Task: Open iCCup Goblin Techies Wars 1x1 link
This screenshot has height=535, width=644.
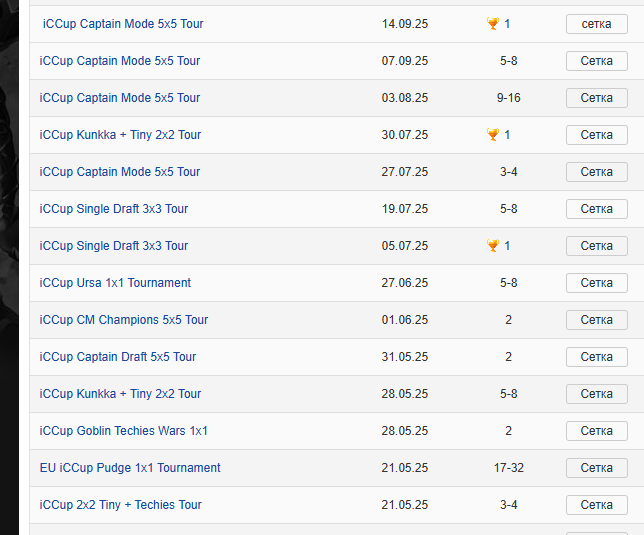Action: click(x=124, y=431)
